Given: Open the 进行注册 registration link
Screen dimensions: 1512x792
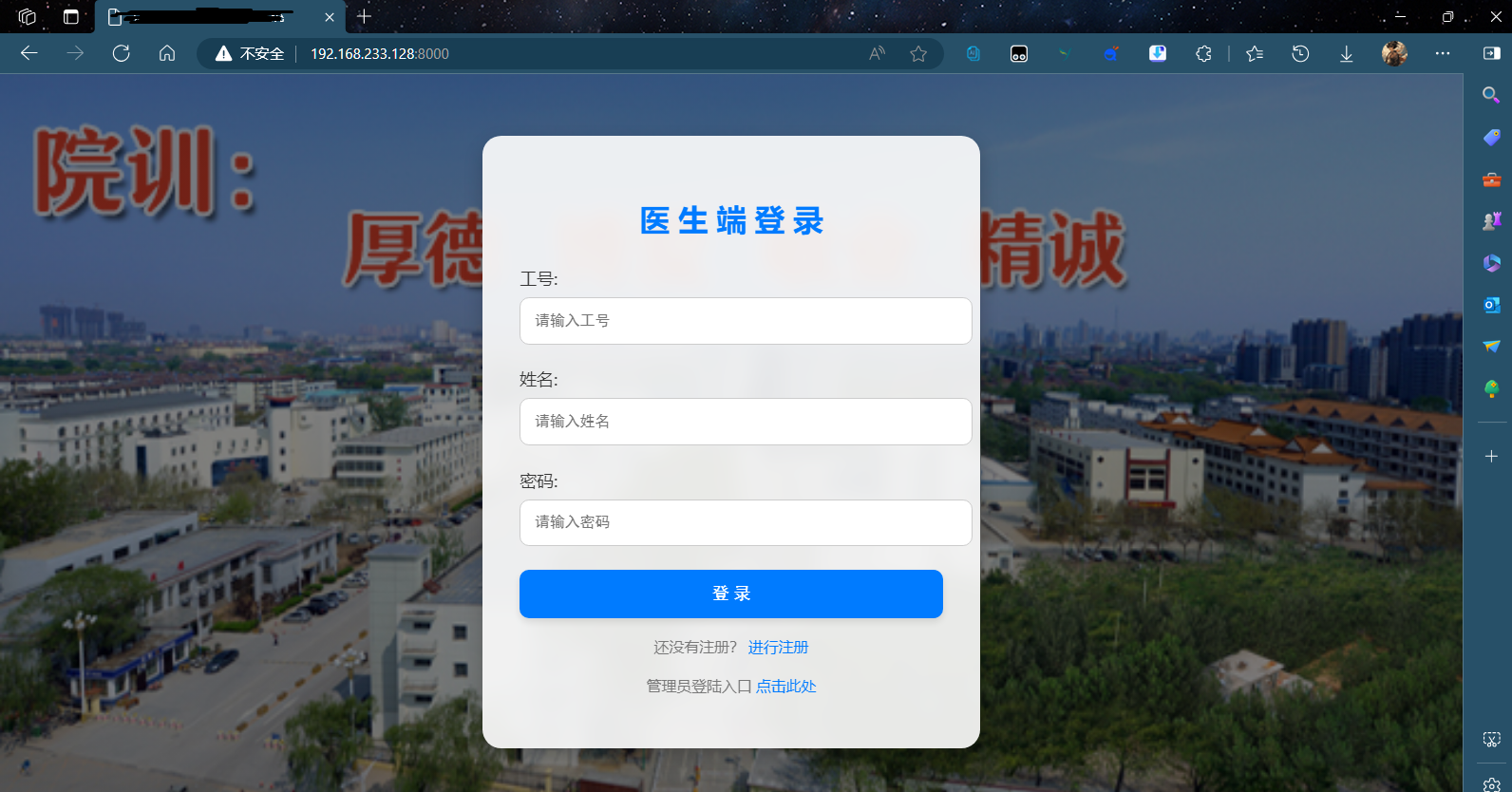Looking at the screenshot, I should tap(778, 648).
